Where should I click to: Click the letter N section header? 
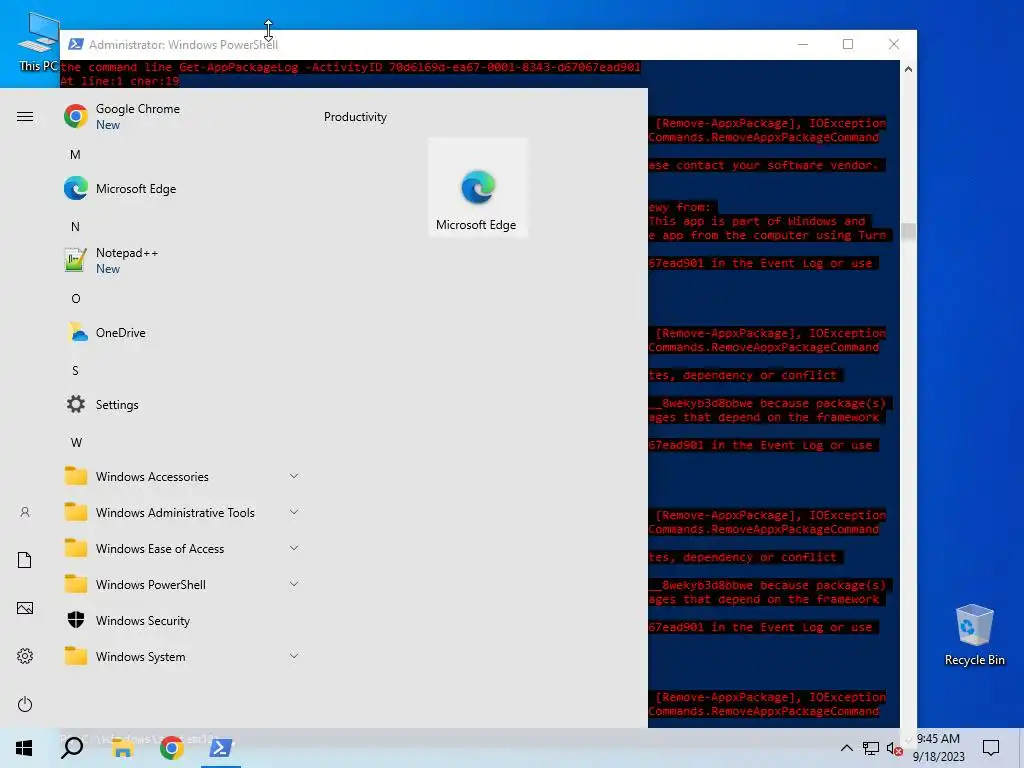tap(75, 227)
